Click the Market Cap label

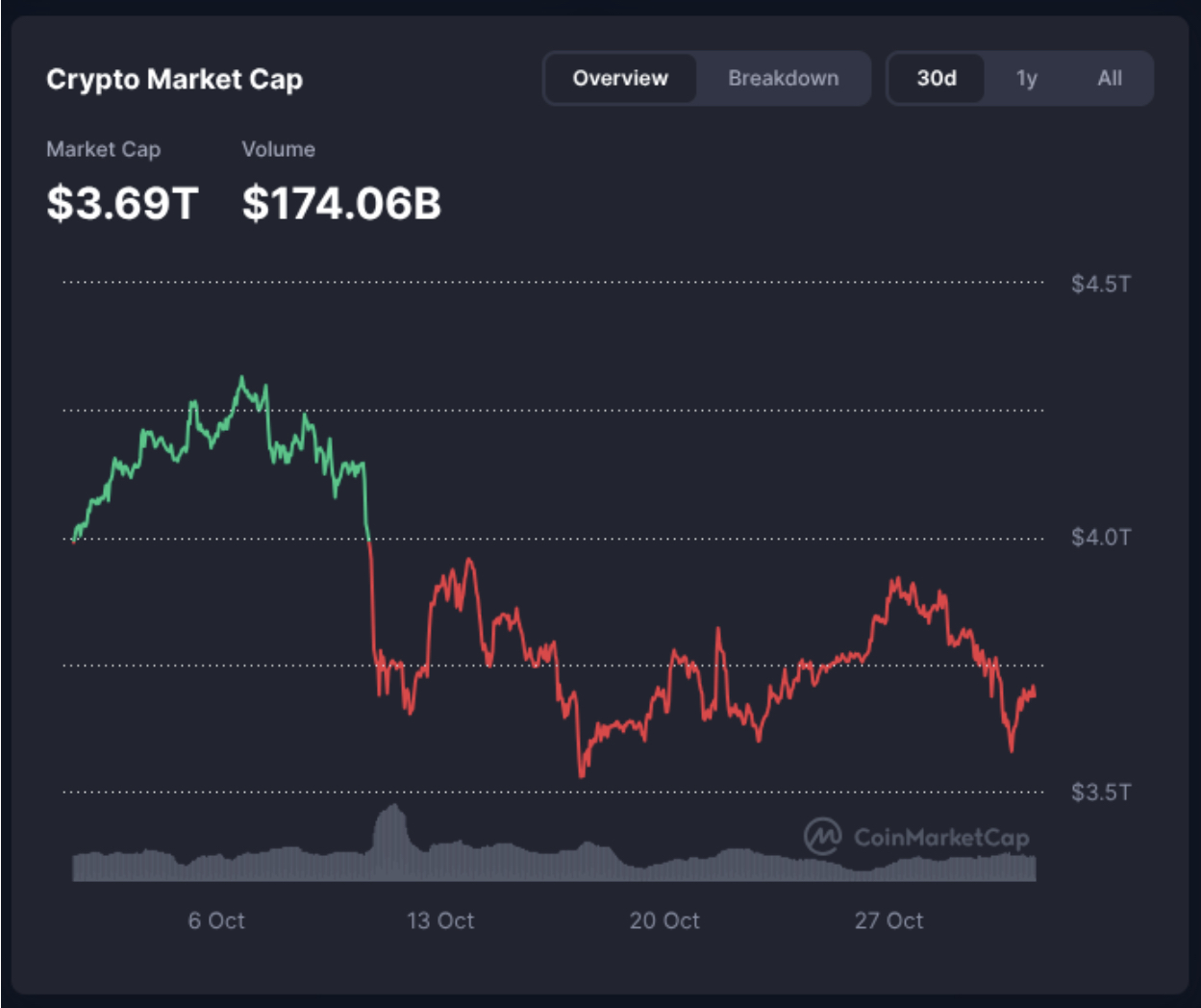[103, 149]
